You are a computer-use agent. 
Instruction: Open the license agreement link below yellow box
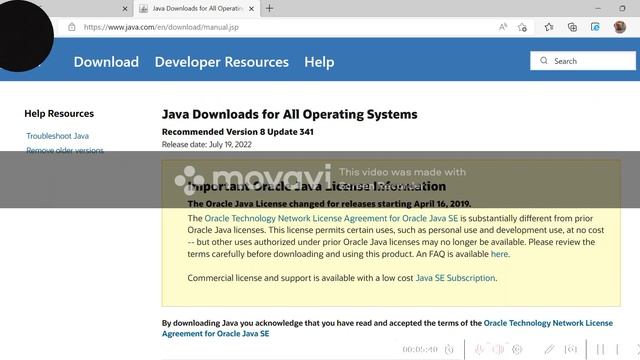click(387, 328)
